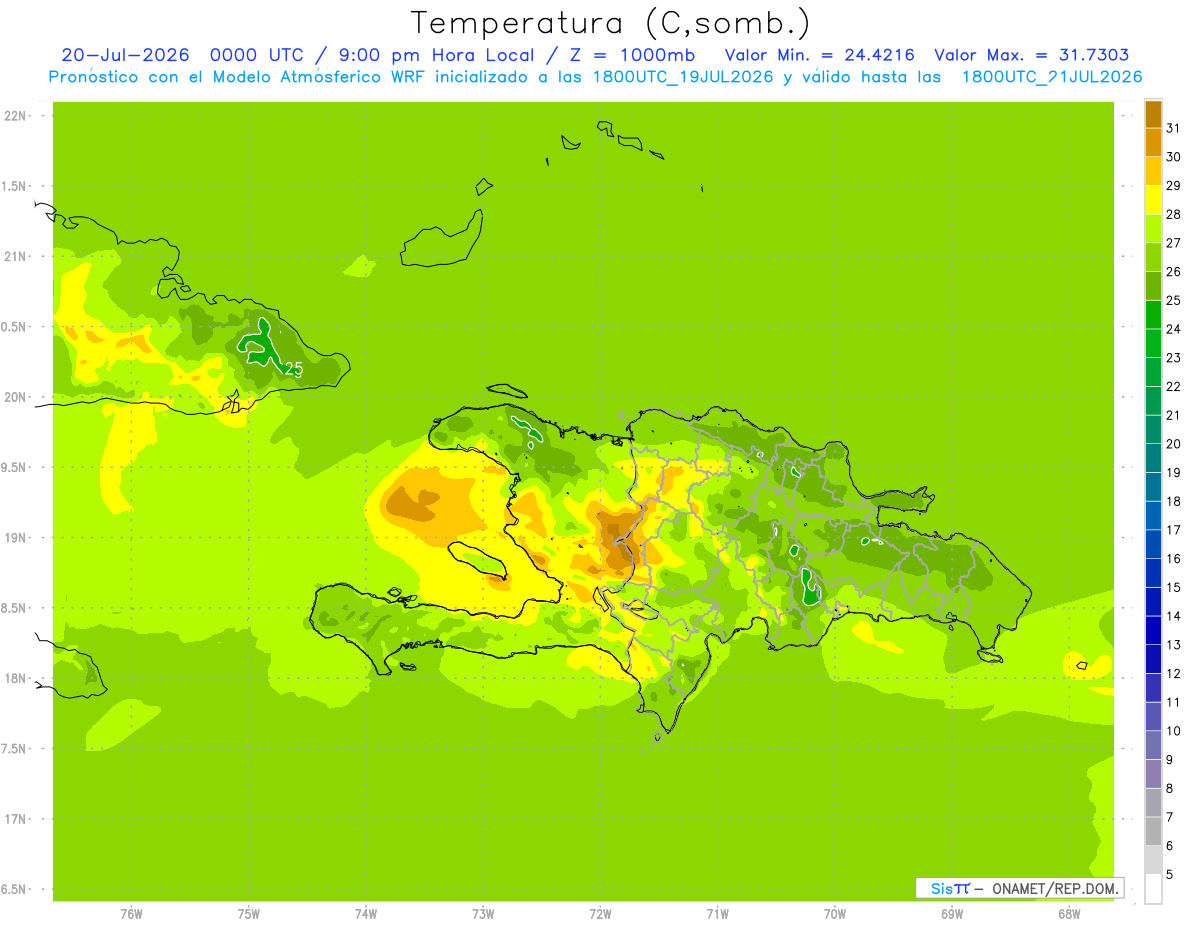Click the "ONAMET/REP.DOM." credit label
This screenshot has width=1200, height=927.
click(x=1055, y=888)
